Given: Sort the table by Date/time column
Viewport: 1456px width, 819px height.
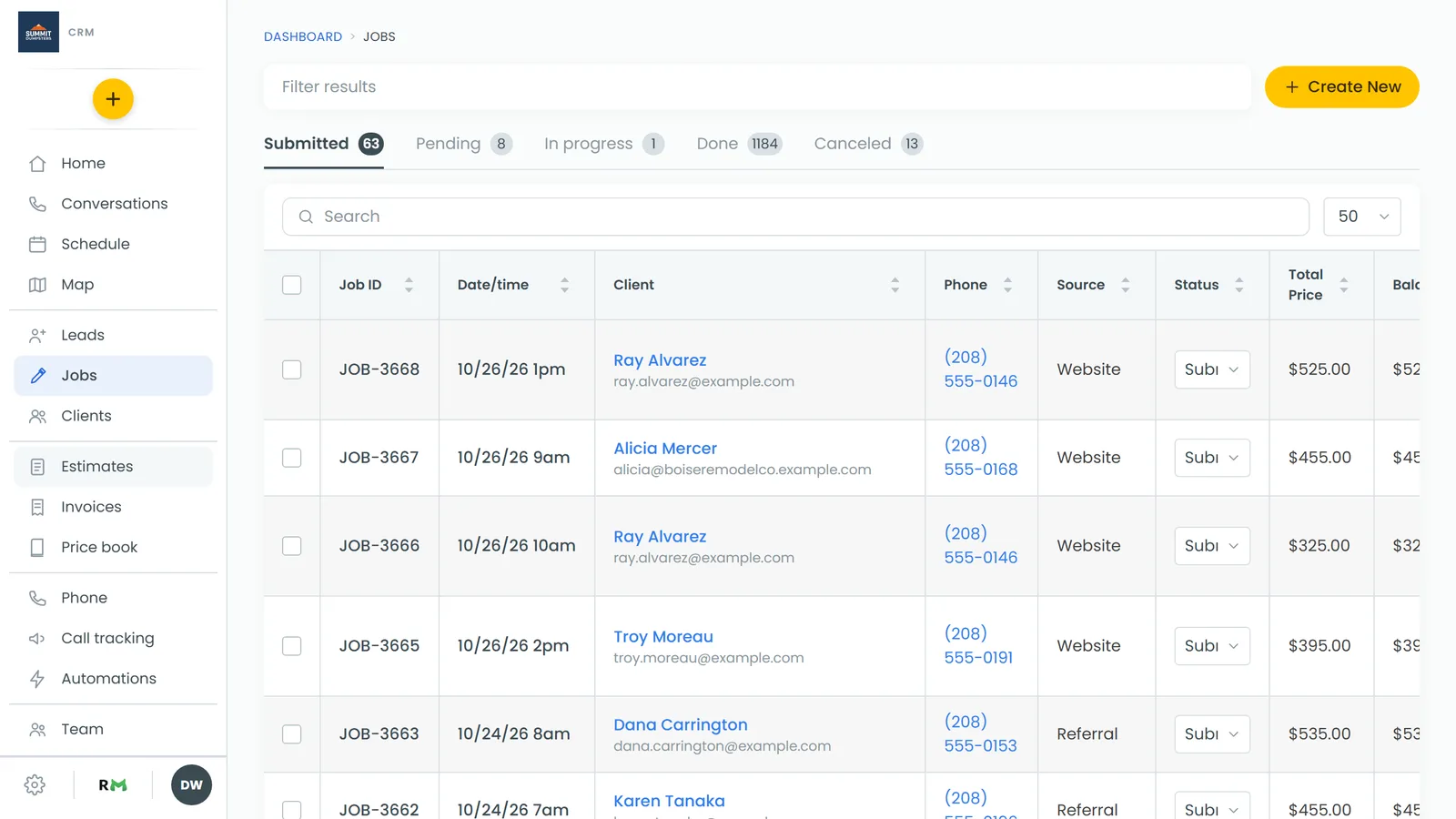Looking at the screenshot, I should [564, 285].
